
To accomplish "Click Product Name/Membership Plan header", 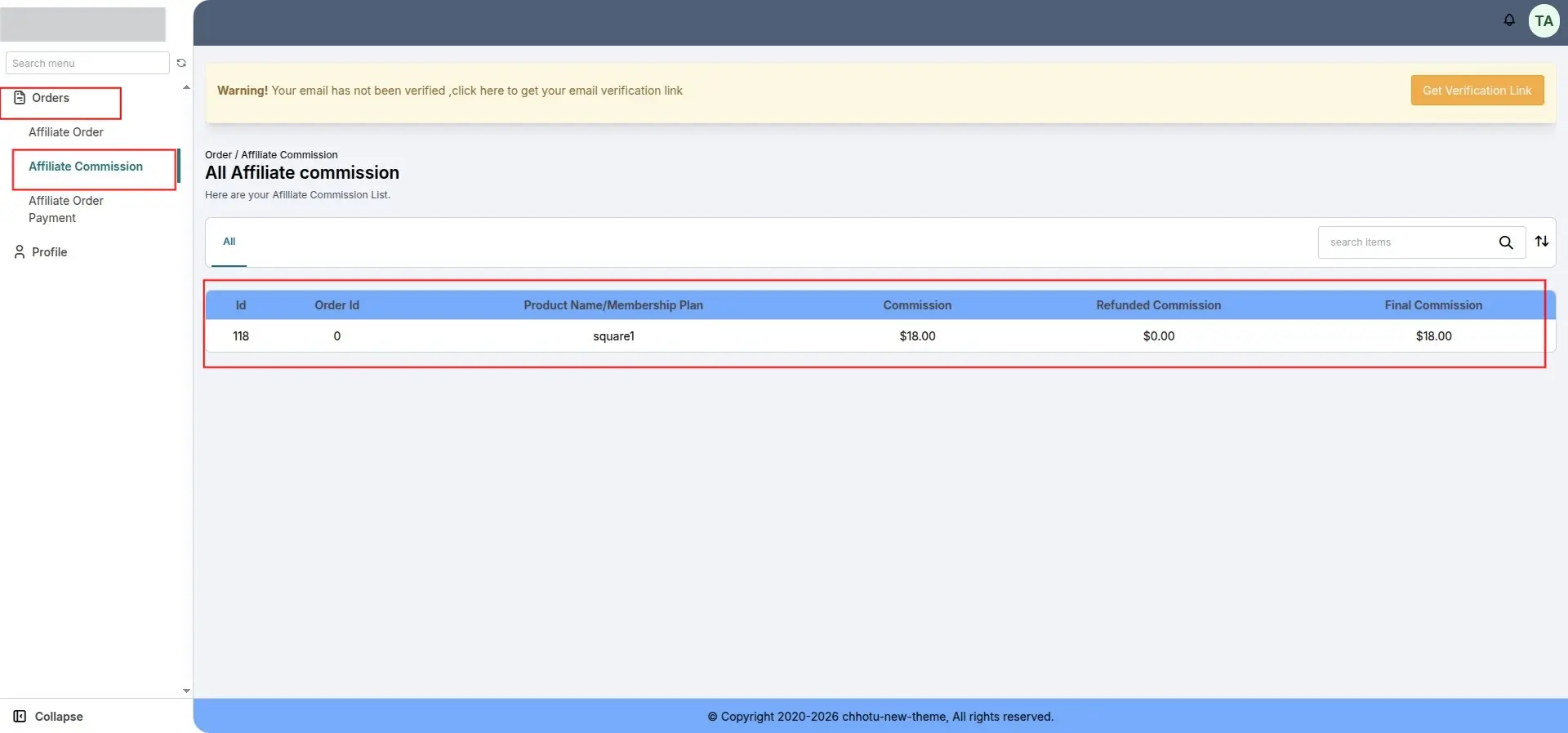I will click(x=613, y=305).
